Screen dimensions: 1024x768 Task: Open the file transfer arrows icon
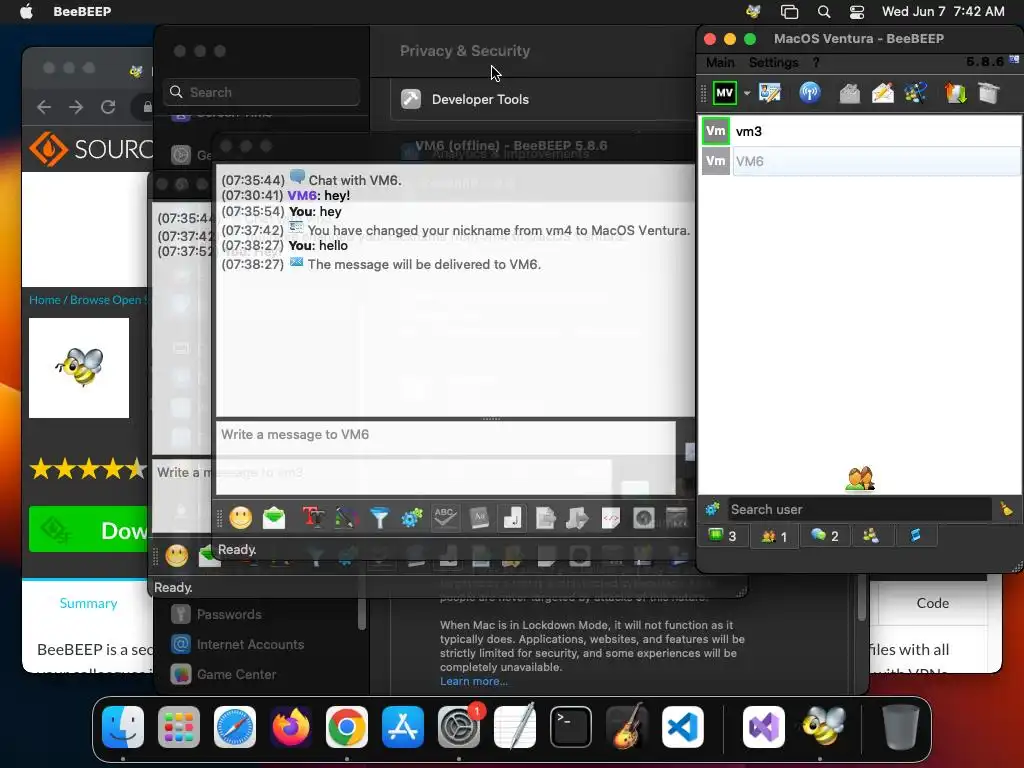(955, 93)
